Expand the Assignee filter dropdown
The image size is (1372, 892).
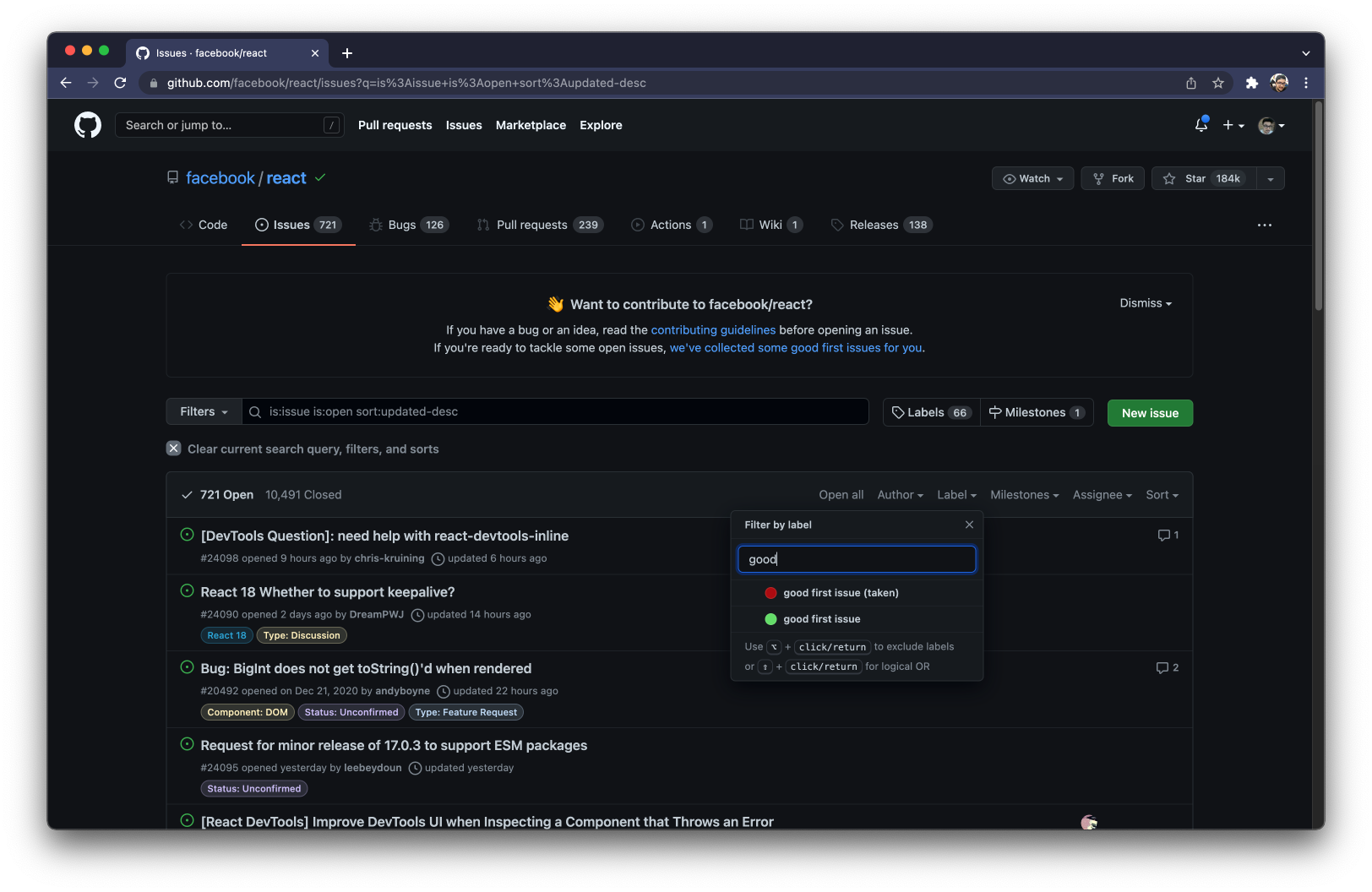[x=1102, y=495]
